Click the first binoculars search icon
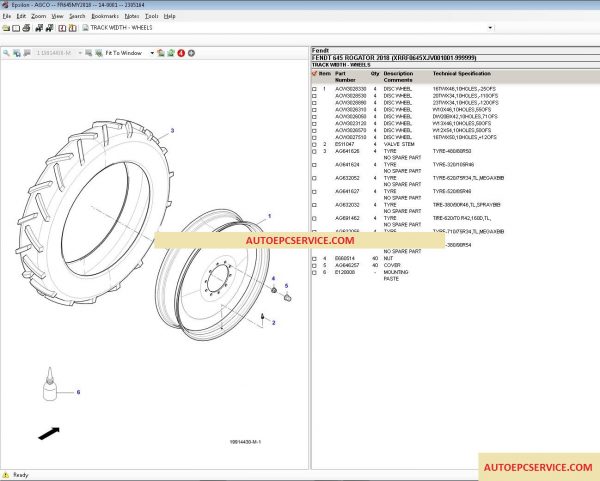This screenshot has height=481, width=600. pos(39,28)
